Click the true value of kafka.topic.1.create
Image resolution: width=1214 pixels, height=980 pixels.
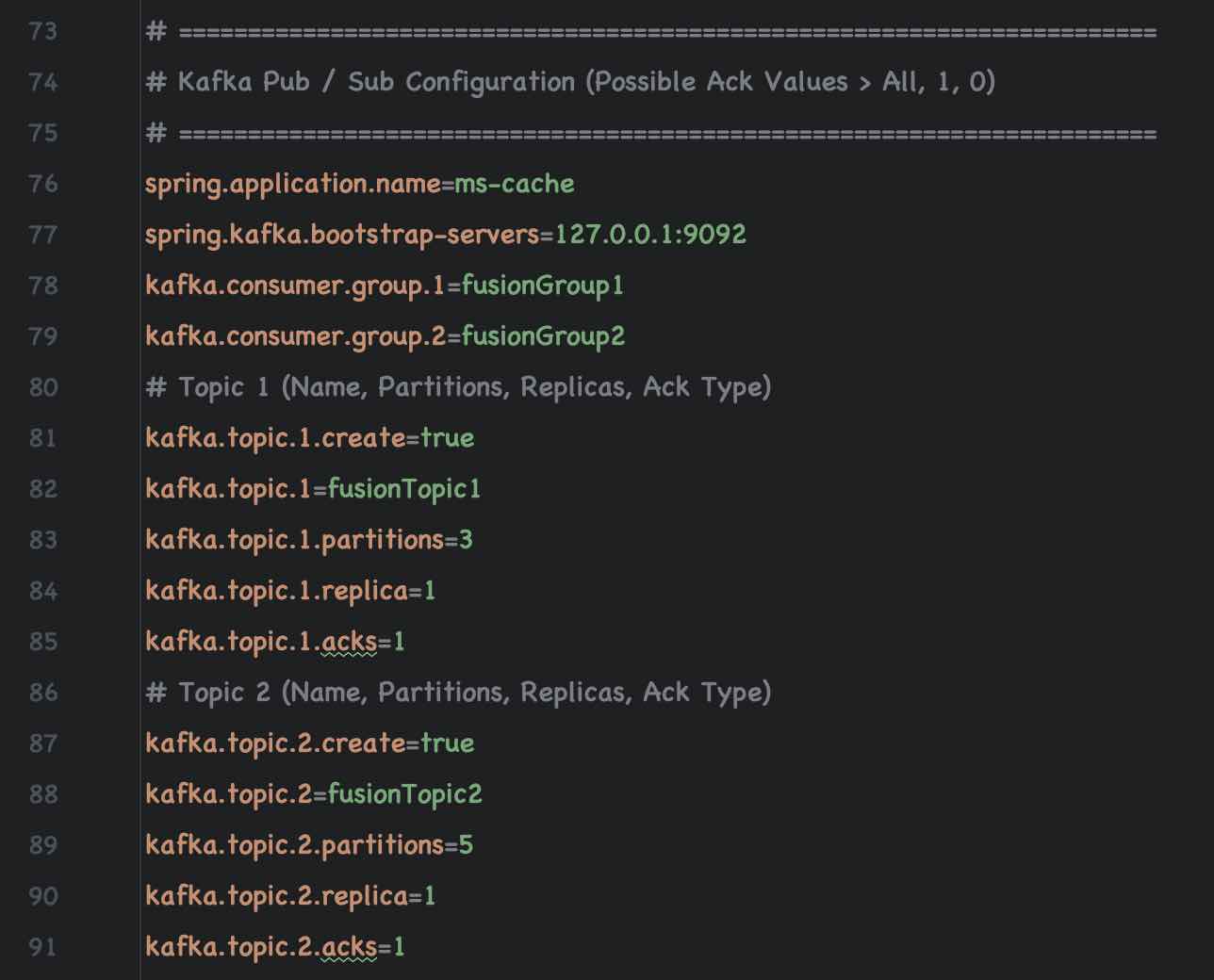[x=448, y=438]
